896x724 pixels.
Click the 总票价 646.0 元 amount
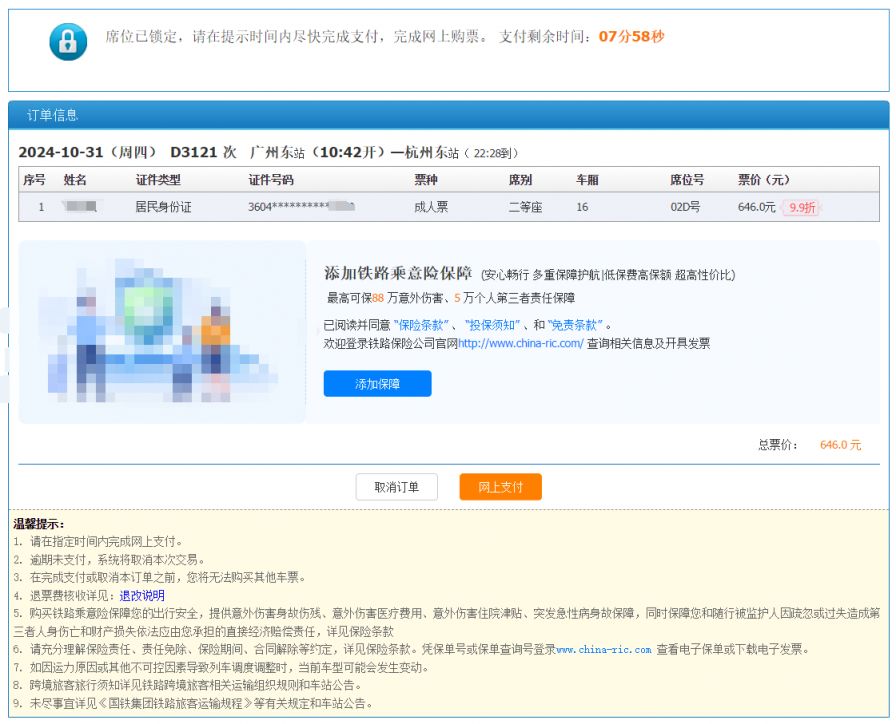tap(839, 445)
